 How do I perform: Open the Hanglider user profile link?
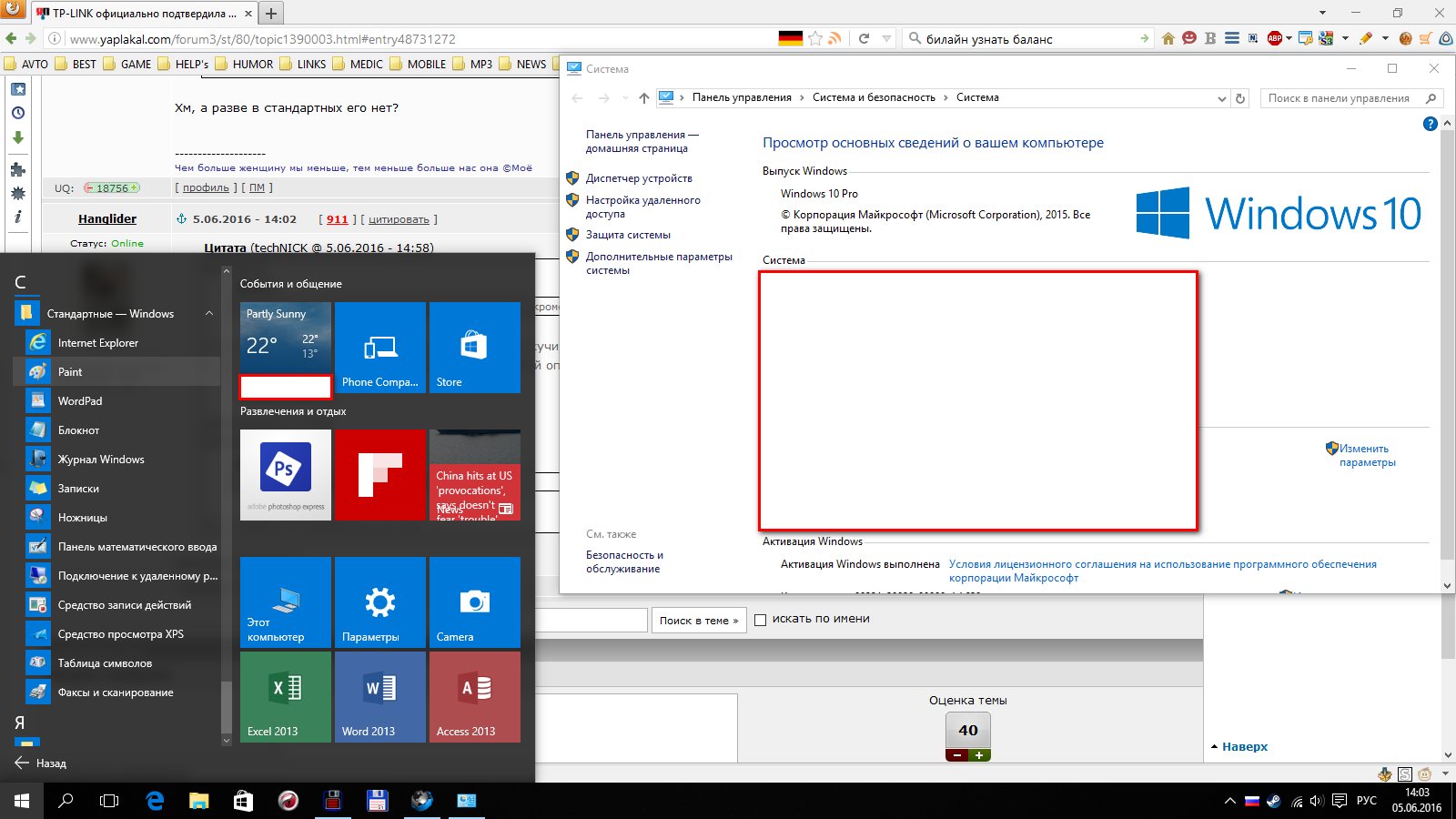(107, 218)
